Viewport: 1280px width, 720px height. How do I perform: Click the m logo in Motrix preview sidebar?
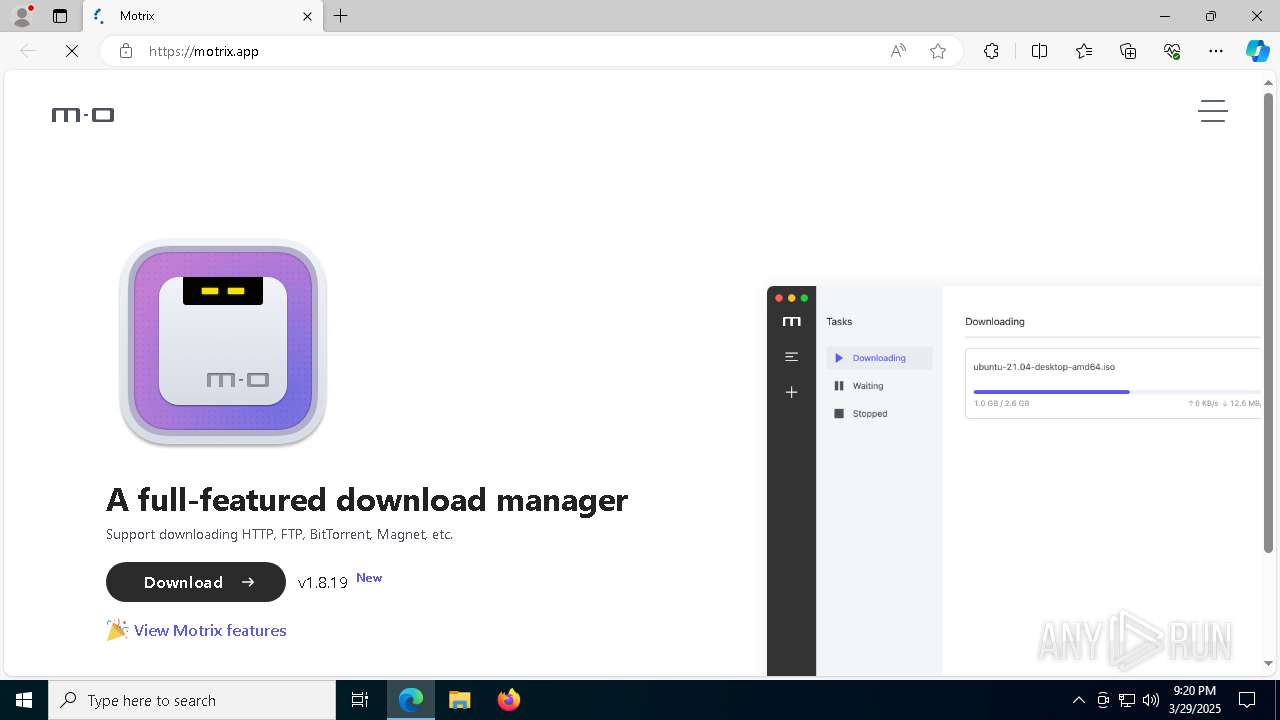click(x=791, y=322)
